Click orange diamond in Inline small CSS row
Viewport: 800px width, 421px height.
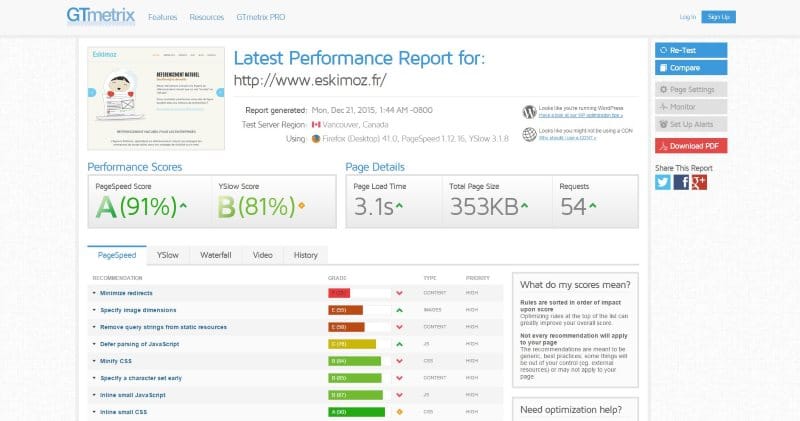pyautogui.click(x=399, y=412)
